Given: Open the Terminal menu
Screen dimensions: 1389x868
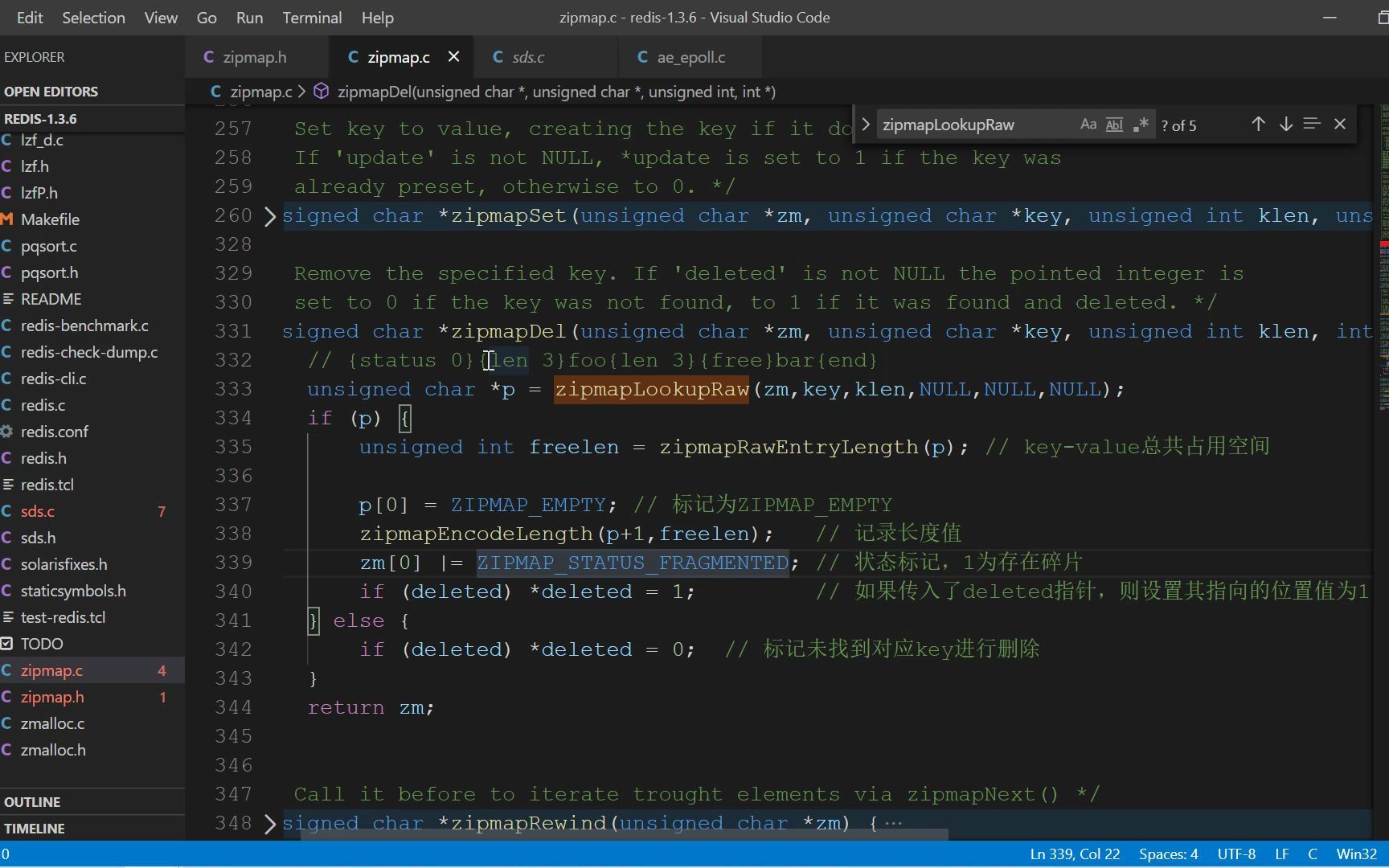Looking at the screenshot, I should [x=311, y=17].
